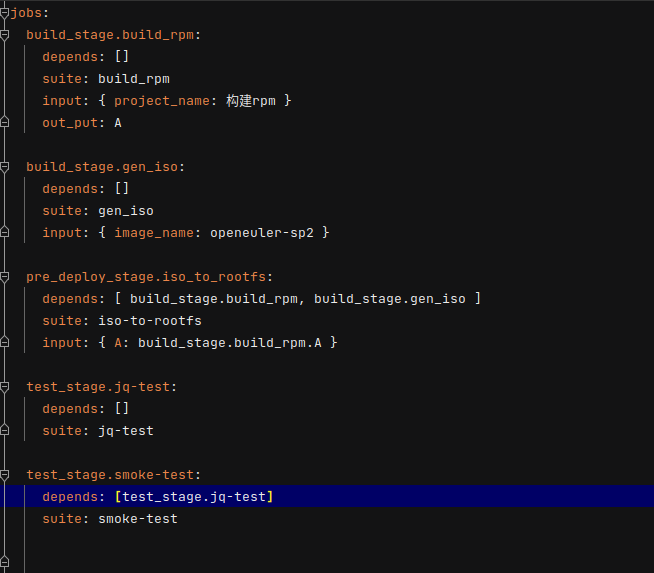Click the out_put key

pos(70,123)
